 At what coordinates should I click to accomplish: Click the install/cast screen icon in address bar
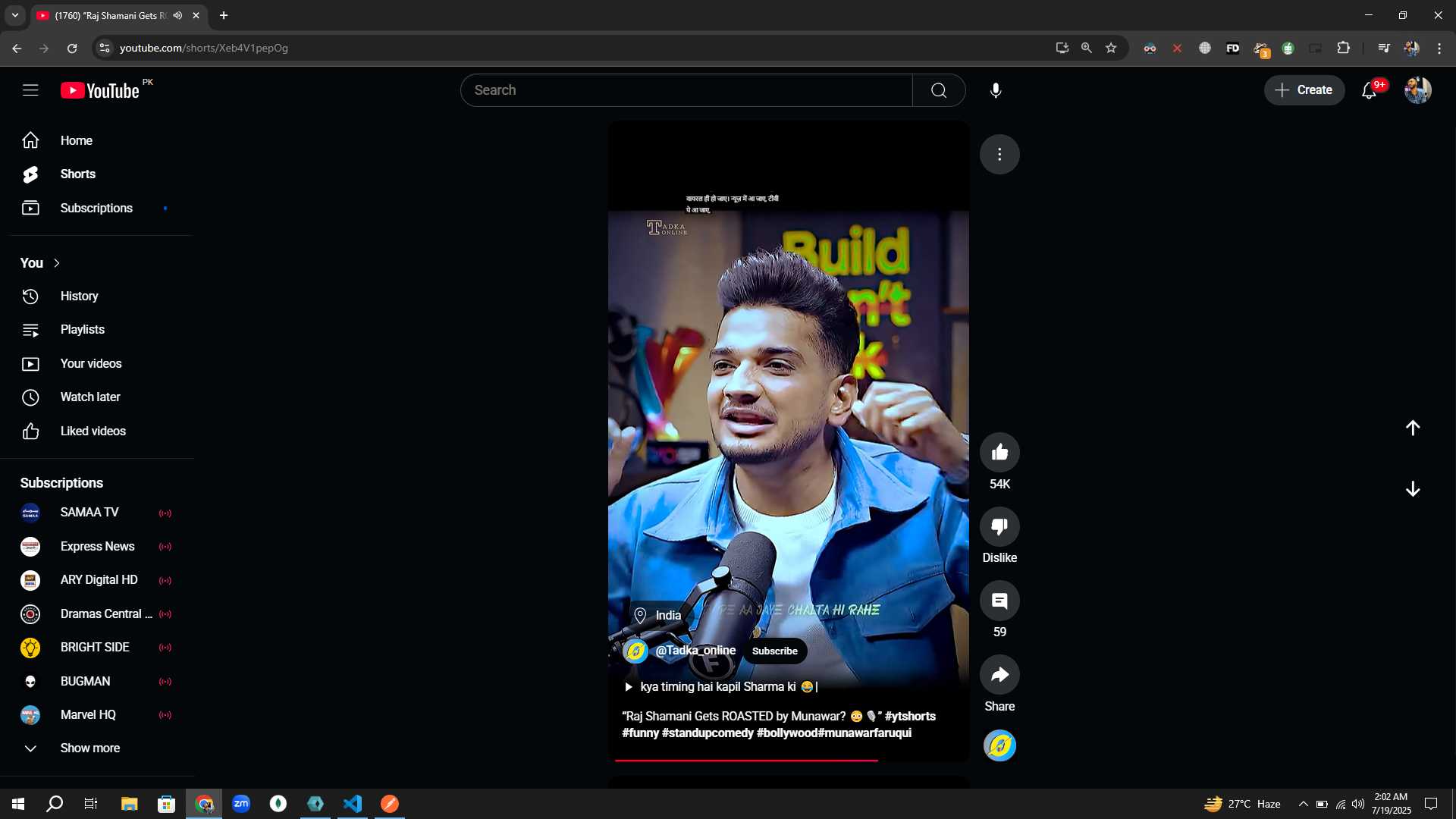[x=1062, y=48]
